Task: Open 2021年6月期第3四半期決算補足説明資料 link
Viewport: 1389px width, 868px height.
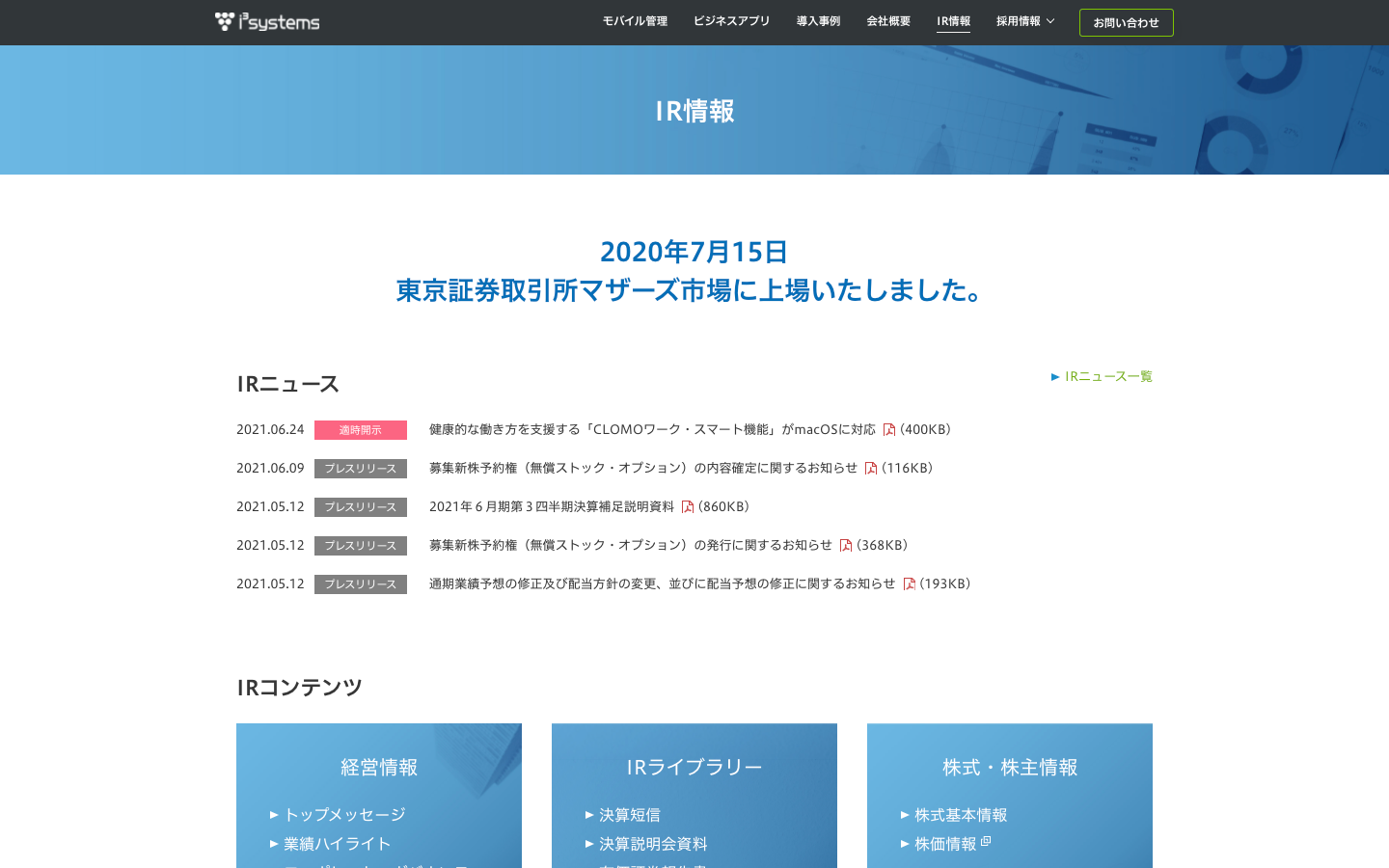Action: coord(552,506)
